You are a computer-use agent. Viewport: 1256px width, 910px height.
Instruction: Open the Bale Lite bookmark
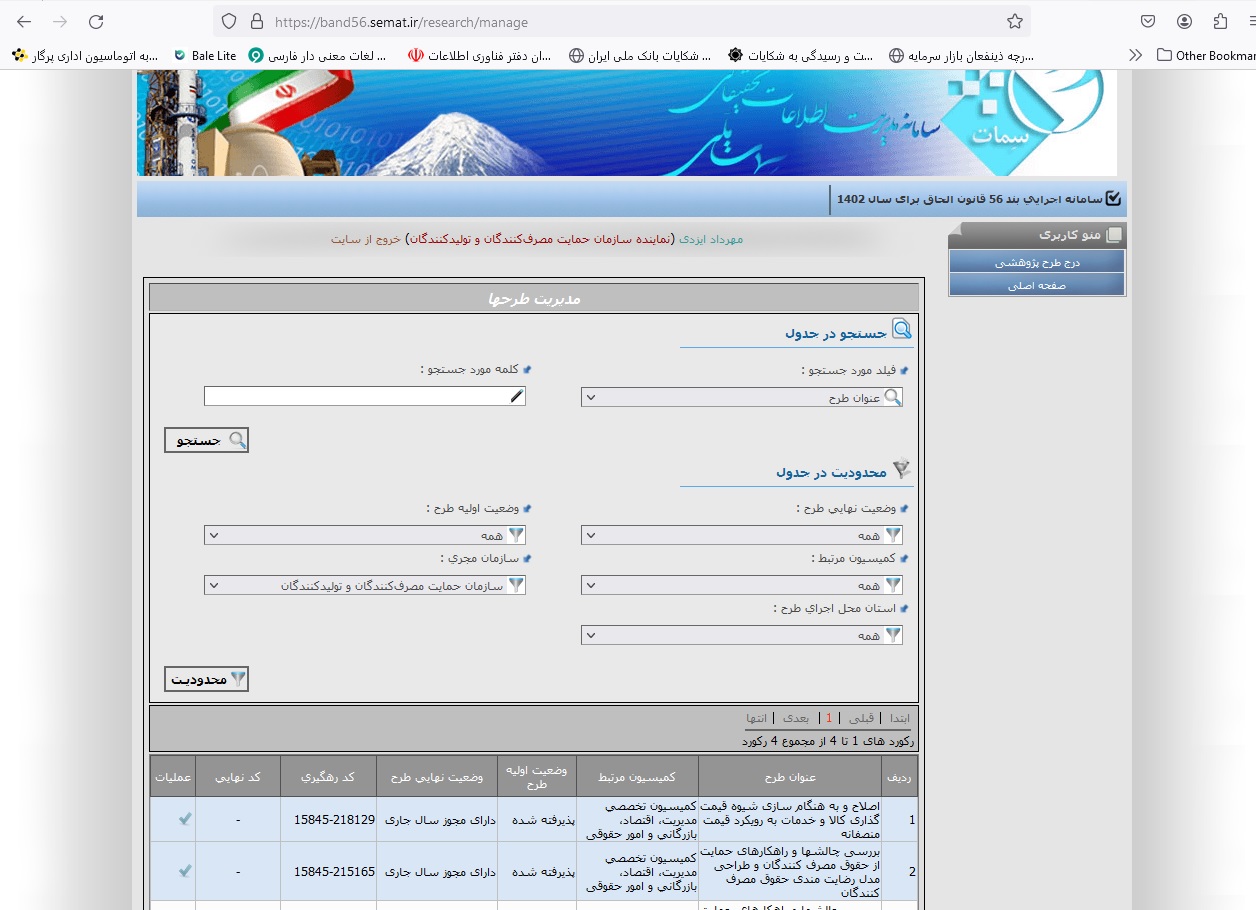pyautogui.click(x=204, y=56)
